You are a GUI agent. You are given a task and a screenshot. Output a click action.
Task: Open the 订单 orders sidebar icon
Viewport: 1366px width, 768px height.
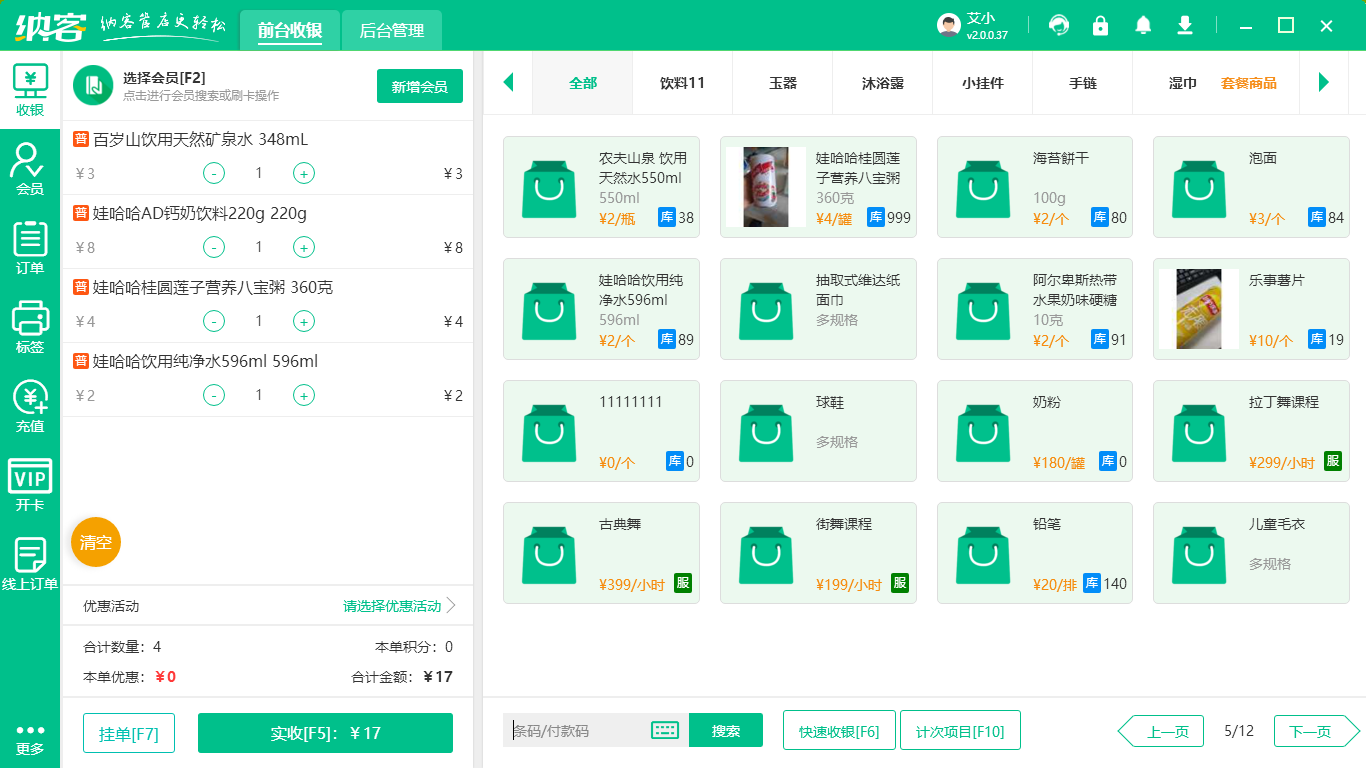coord(30,248)
